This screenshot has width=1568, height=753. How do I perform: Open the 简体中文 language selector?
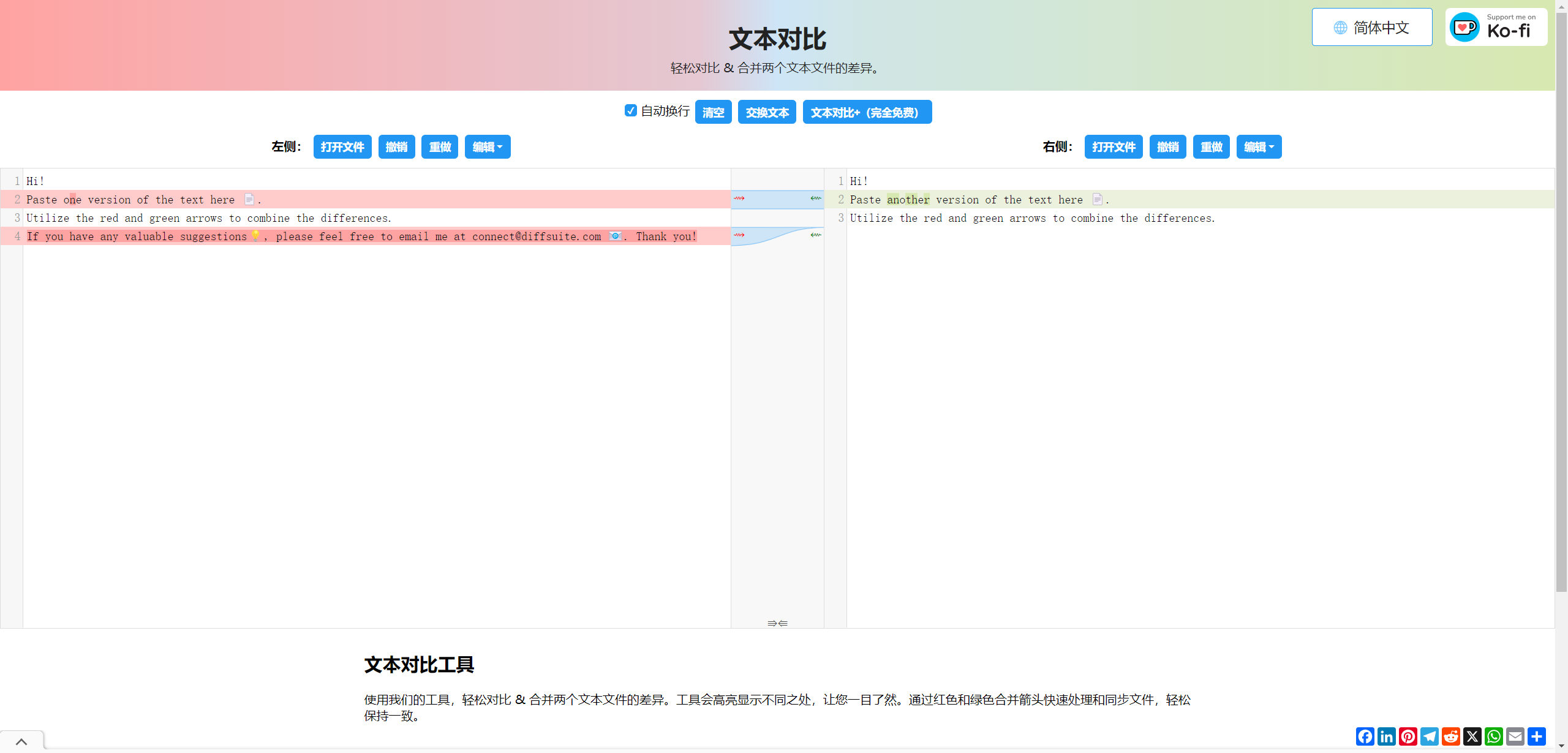[x=1372, y=27]
